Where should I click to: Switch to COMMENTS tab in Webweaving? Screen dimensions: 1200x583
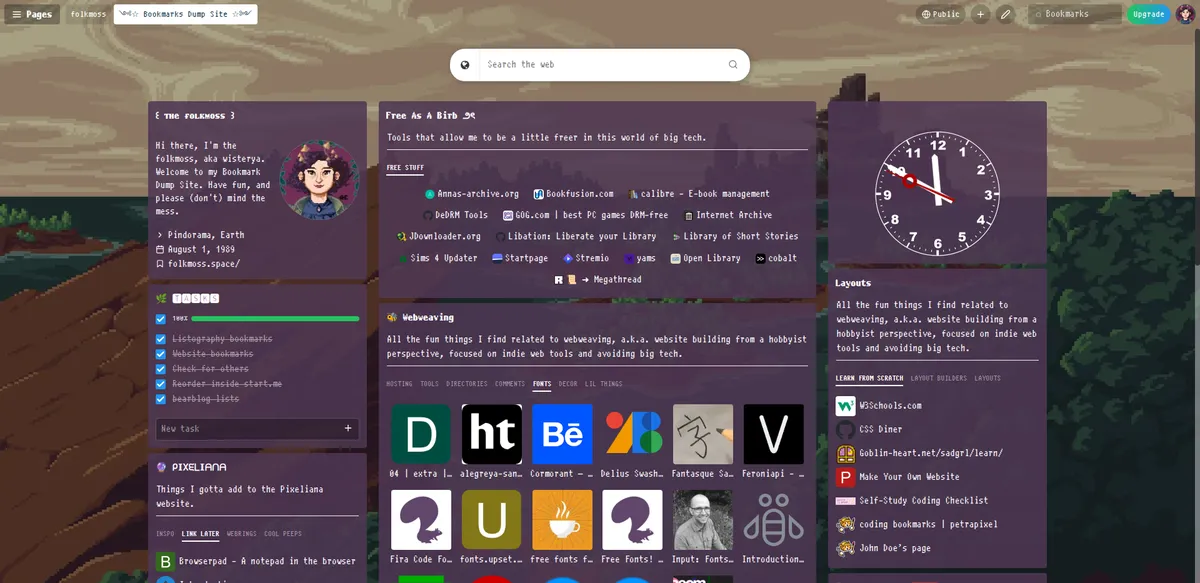pos(510,384)
